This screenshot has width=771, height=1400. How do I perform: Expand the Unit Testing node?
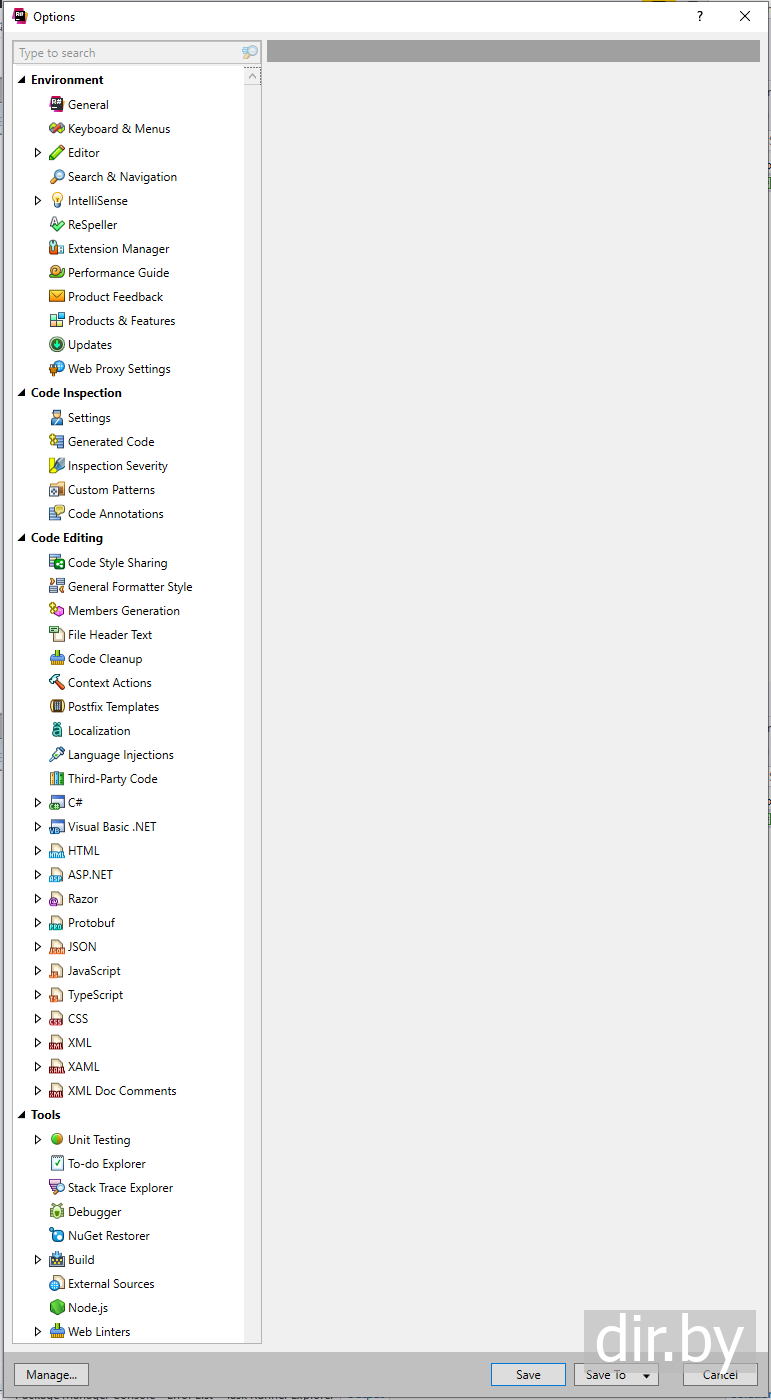(x=38, y=1140)
